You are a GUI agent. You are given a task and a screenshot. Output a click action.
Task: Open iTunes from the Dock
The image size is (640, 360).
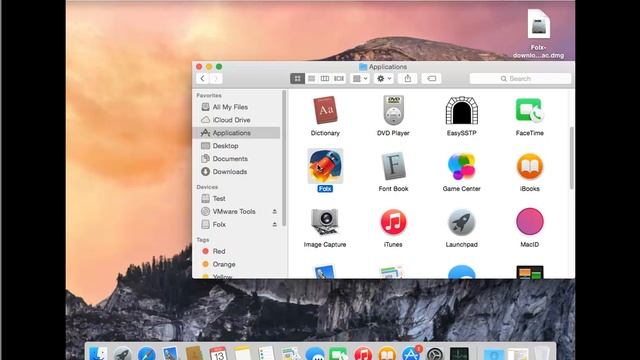(363, 353)
